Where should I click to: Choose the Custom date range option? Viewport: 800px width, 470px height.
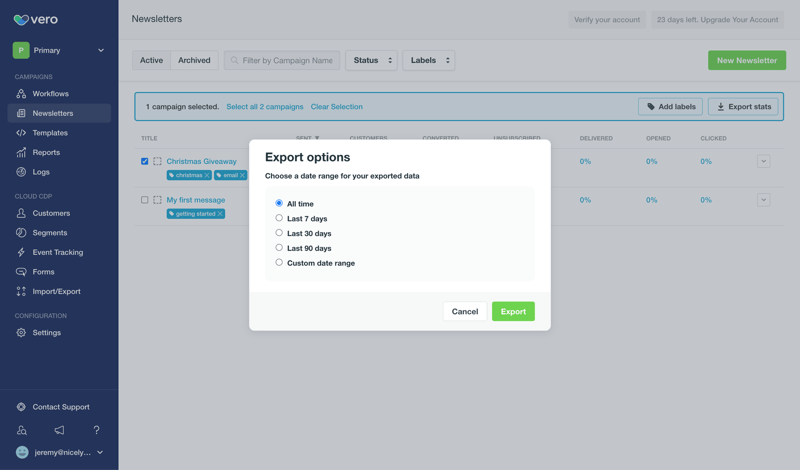click(x=279, y=263)
